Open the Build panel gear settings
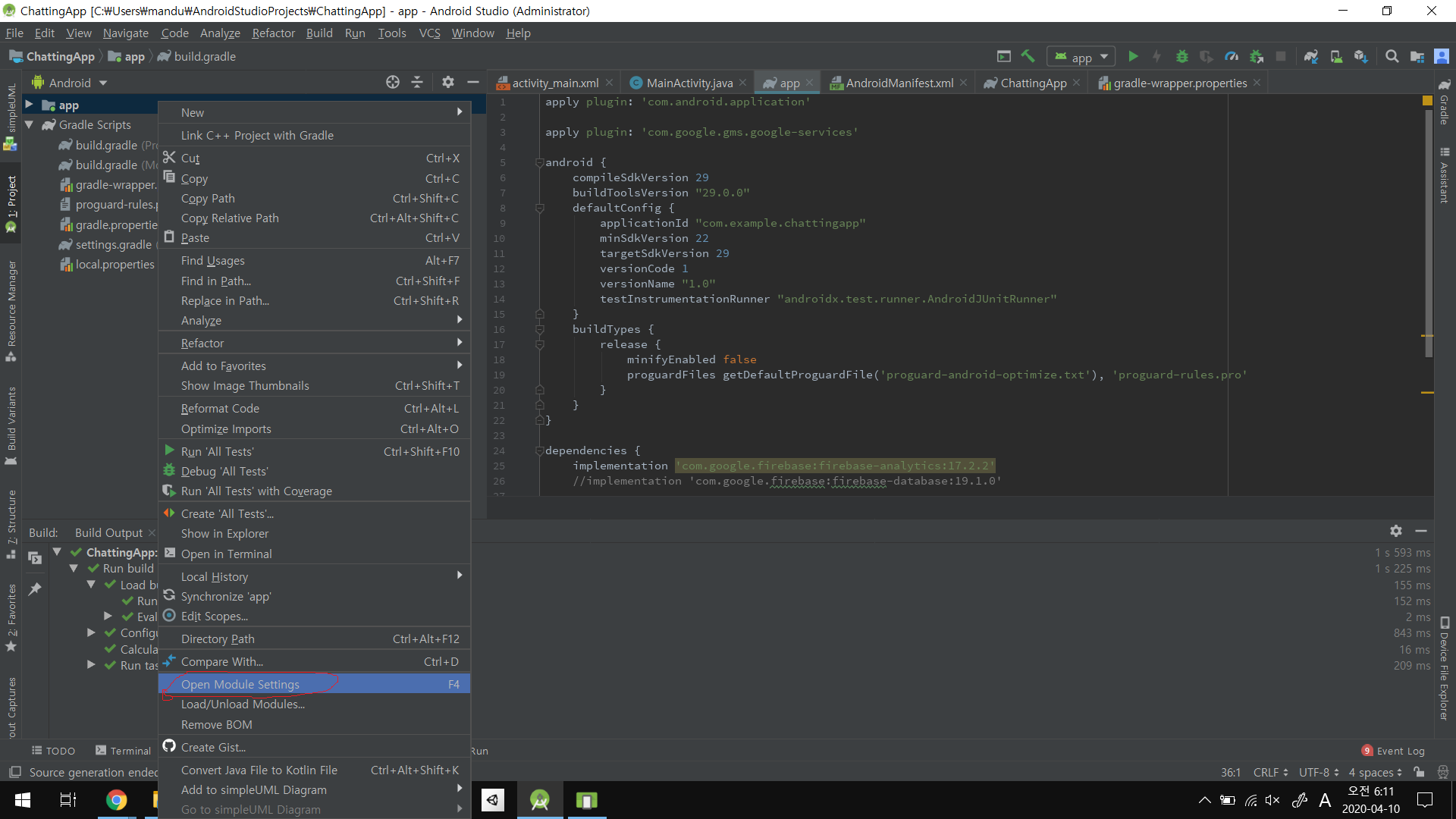1456x819 pixels. pos(1396,531)
